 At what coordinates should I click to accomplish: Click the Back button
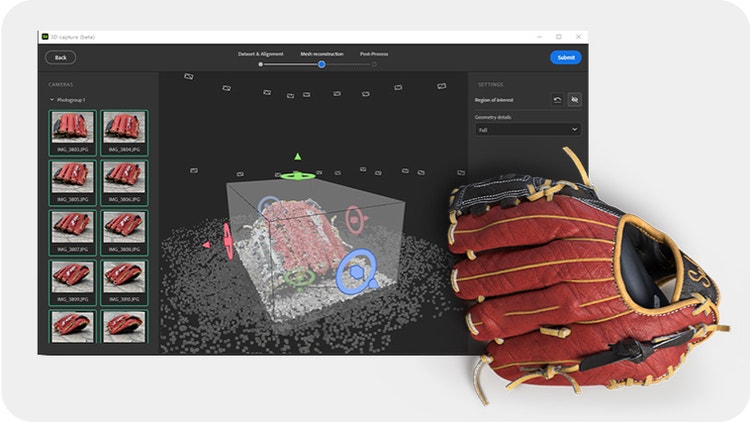coord(60,57)
